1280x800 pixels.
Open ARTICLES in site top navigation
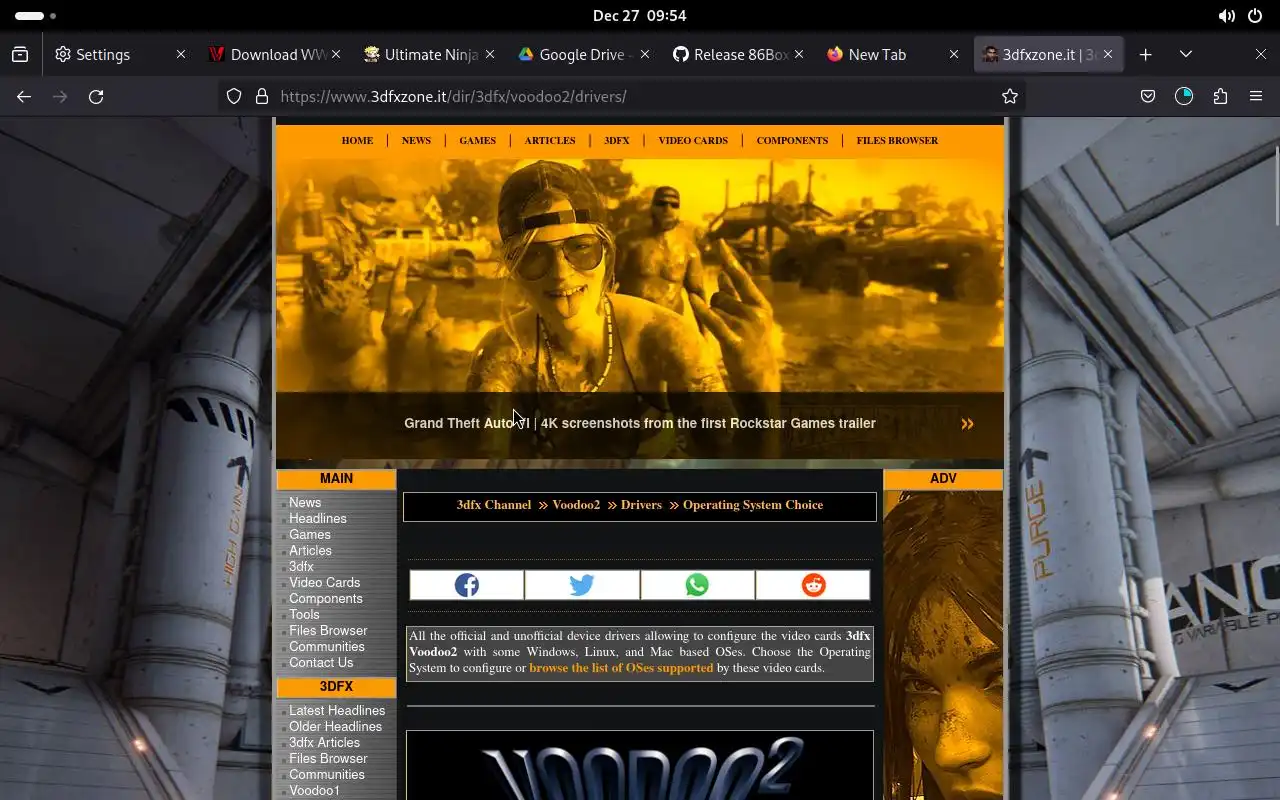coord(550,141)
